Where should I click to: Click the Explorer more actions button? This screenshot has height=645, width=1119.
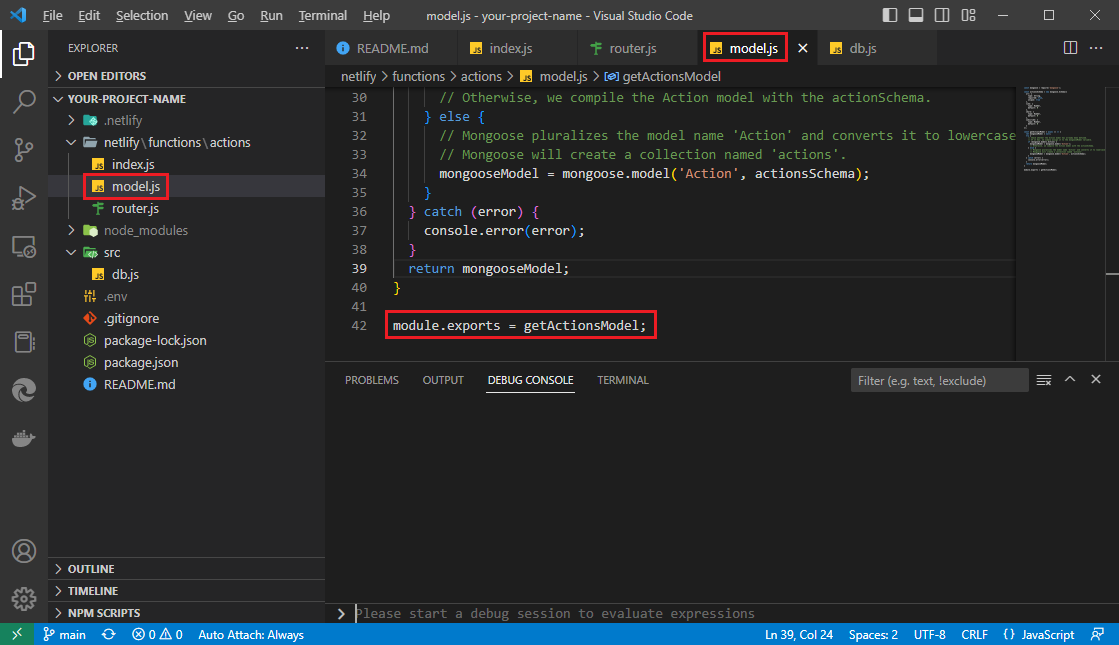click(302, 47)
